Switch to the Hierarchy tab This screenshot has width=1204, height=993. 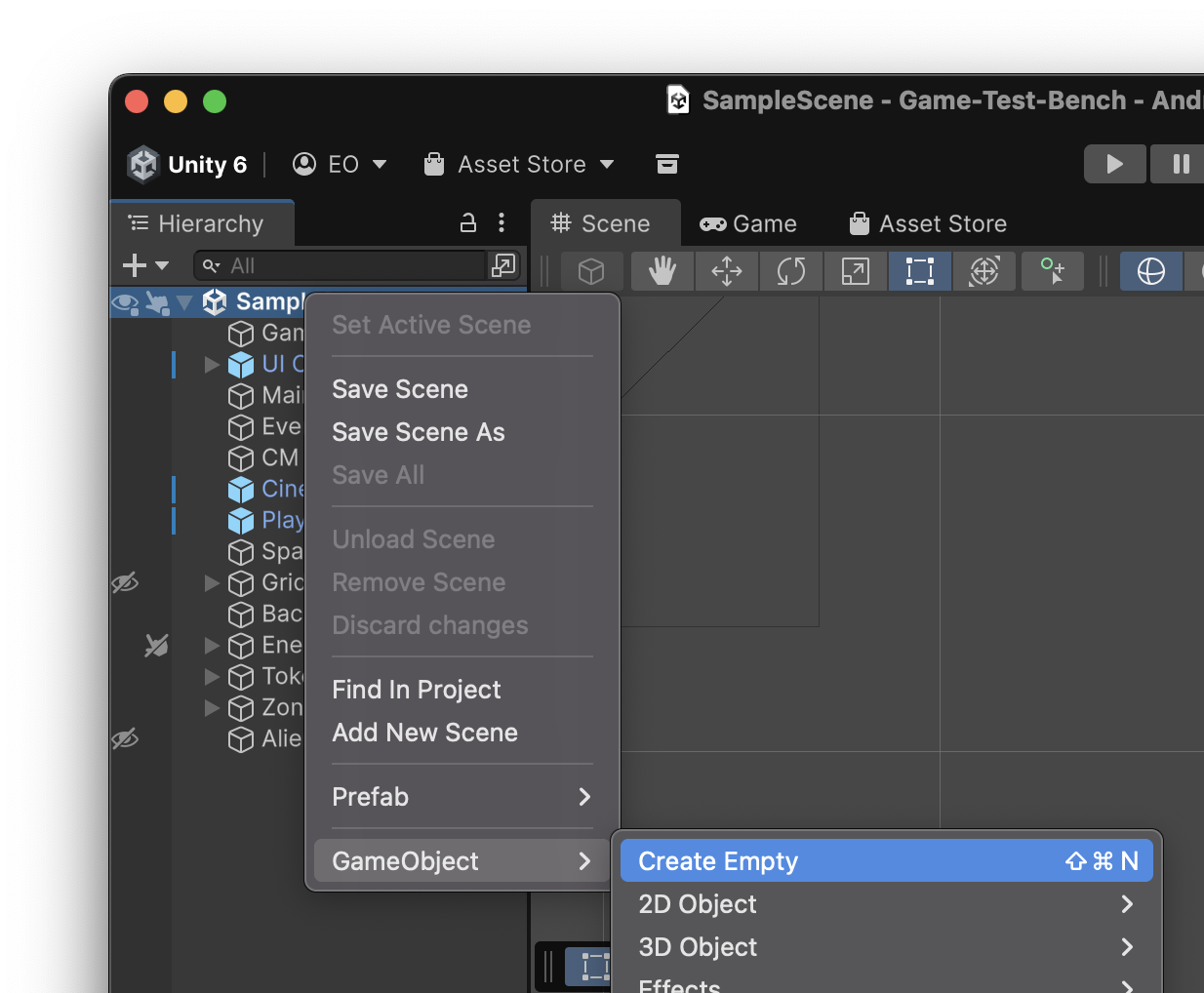point(203,223)
